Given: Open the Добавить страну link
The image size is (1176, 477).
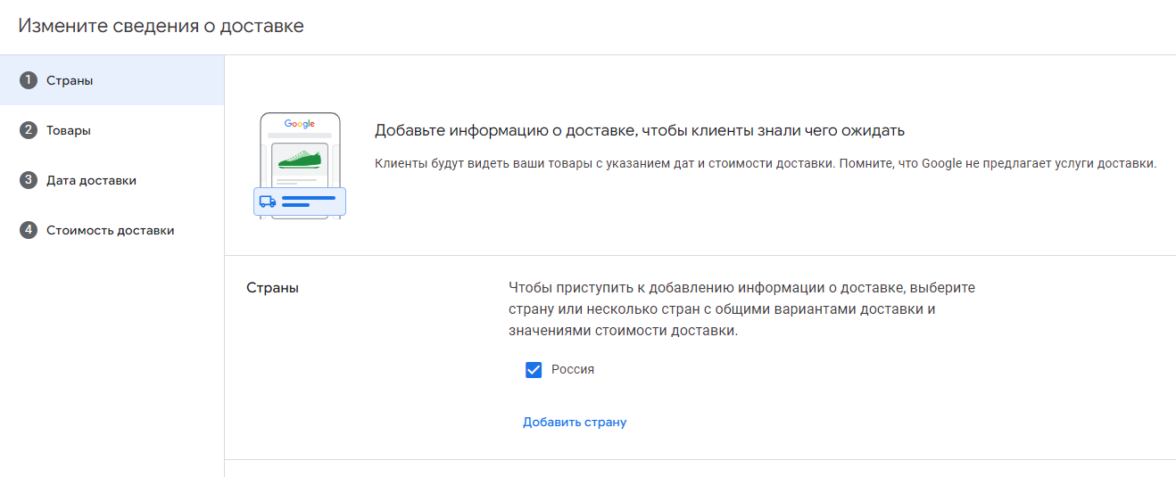Looking at the screenshot, I should [x=574, y=422].
